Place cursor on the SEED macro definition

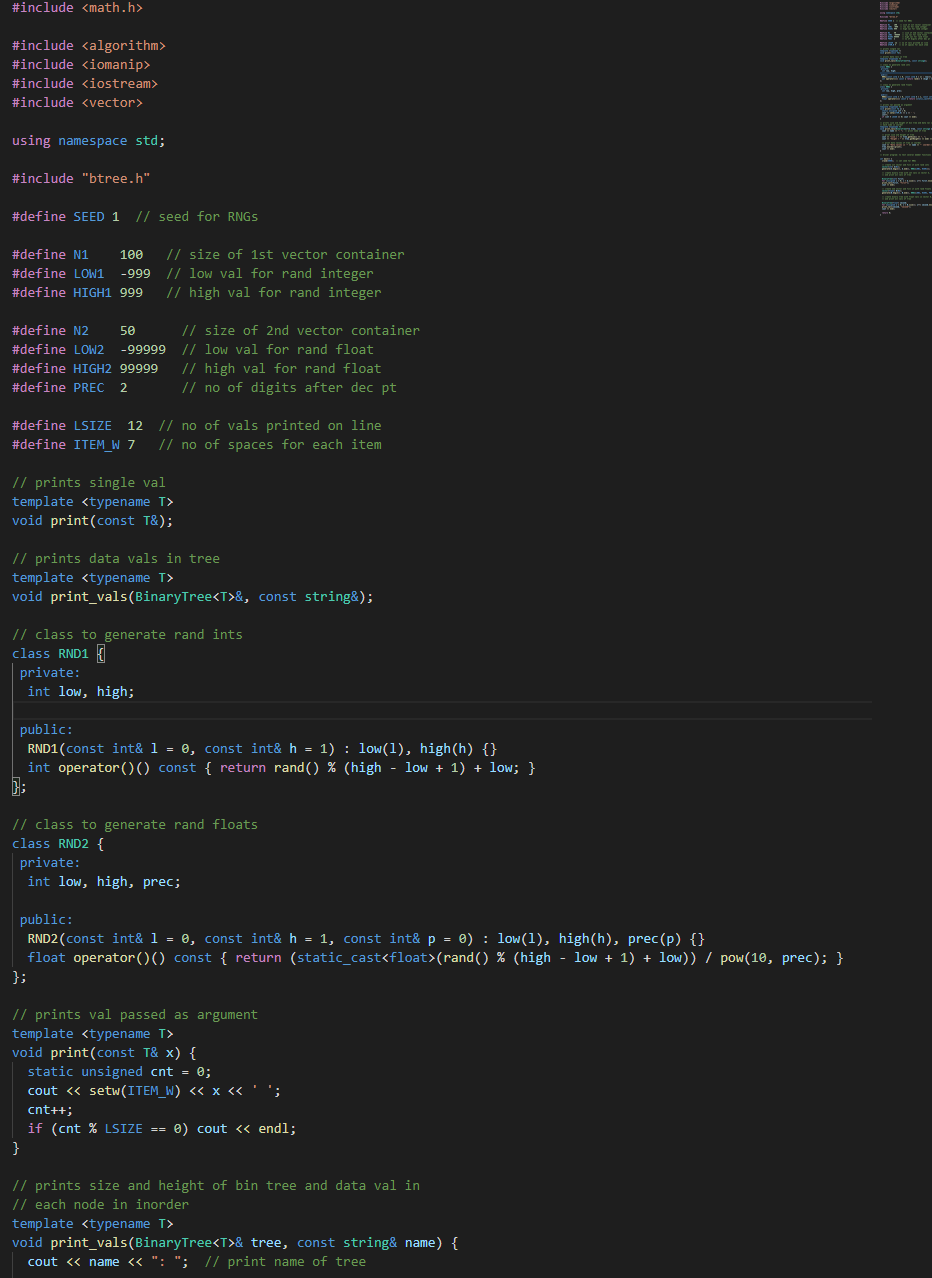click(x=90, y=215)
